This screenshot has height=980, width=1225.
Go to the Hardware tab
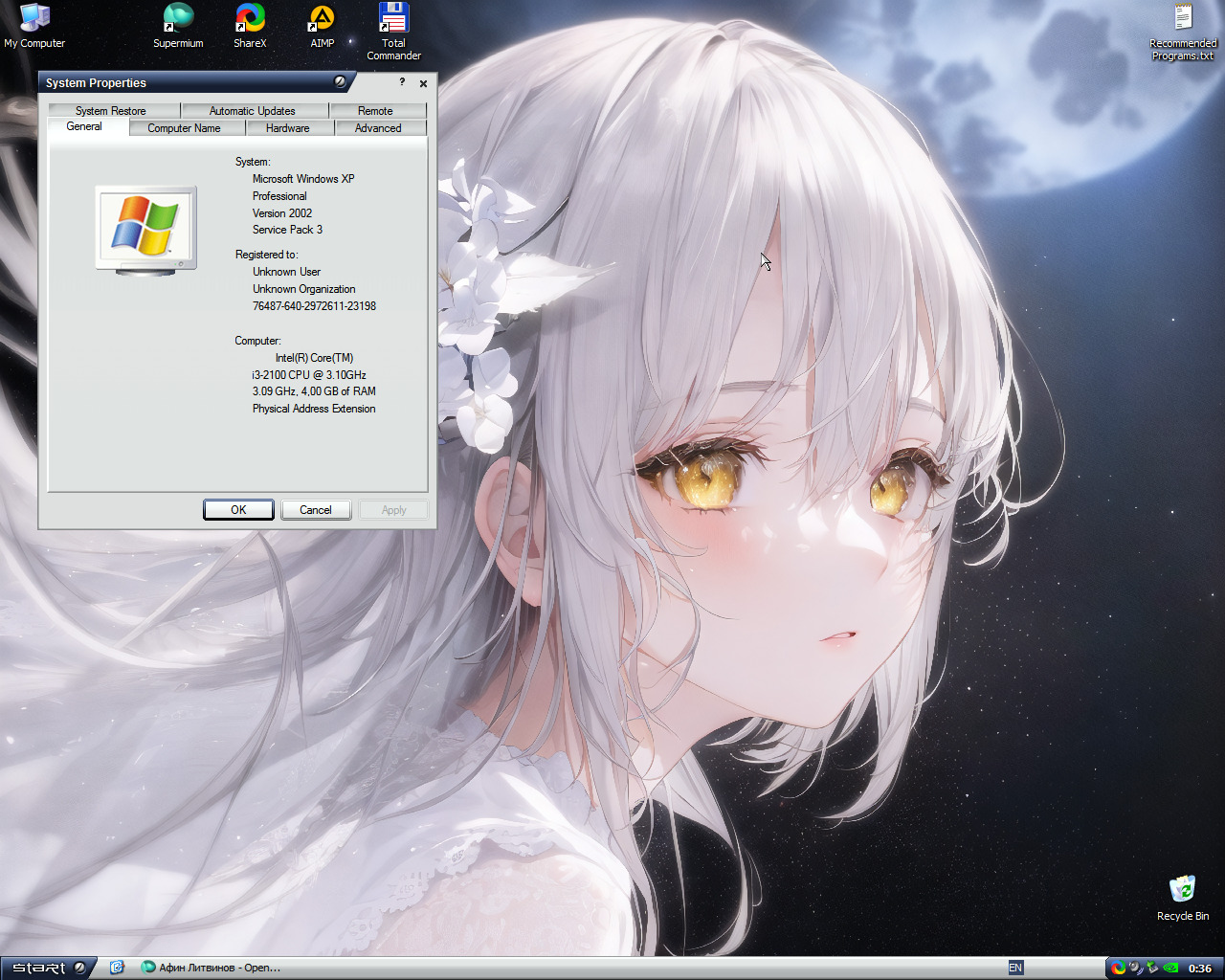288,128
